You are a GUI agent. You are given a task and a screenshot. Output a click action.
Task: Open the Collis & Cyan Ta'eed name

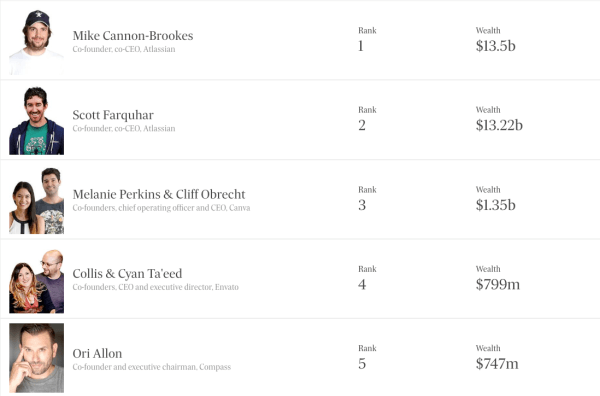tap(127, 274)
